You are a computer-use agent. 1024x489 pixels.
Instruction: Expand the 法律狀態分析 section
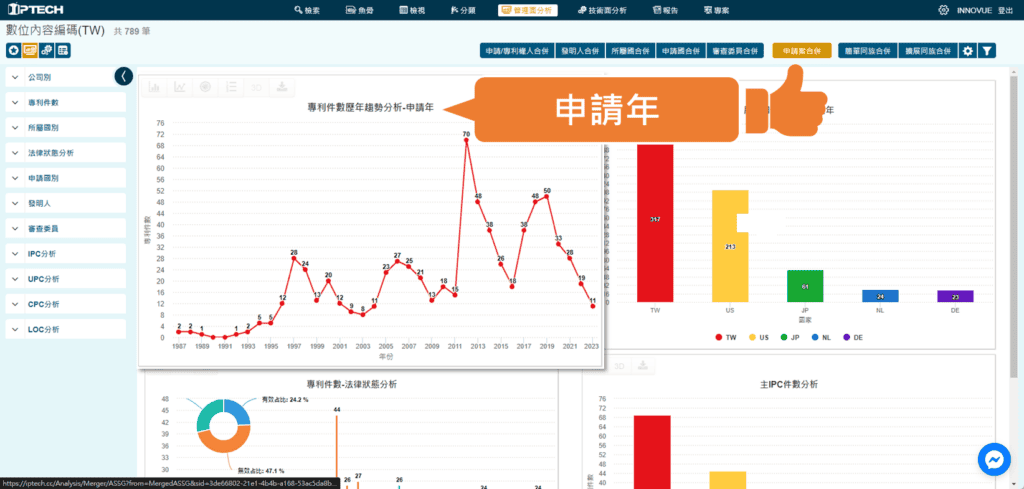point(66,153)
